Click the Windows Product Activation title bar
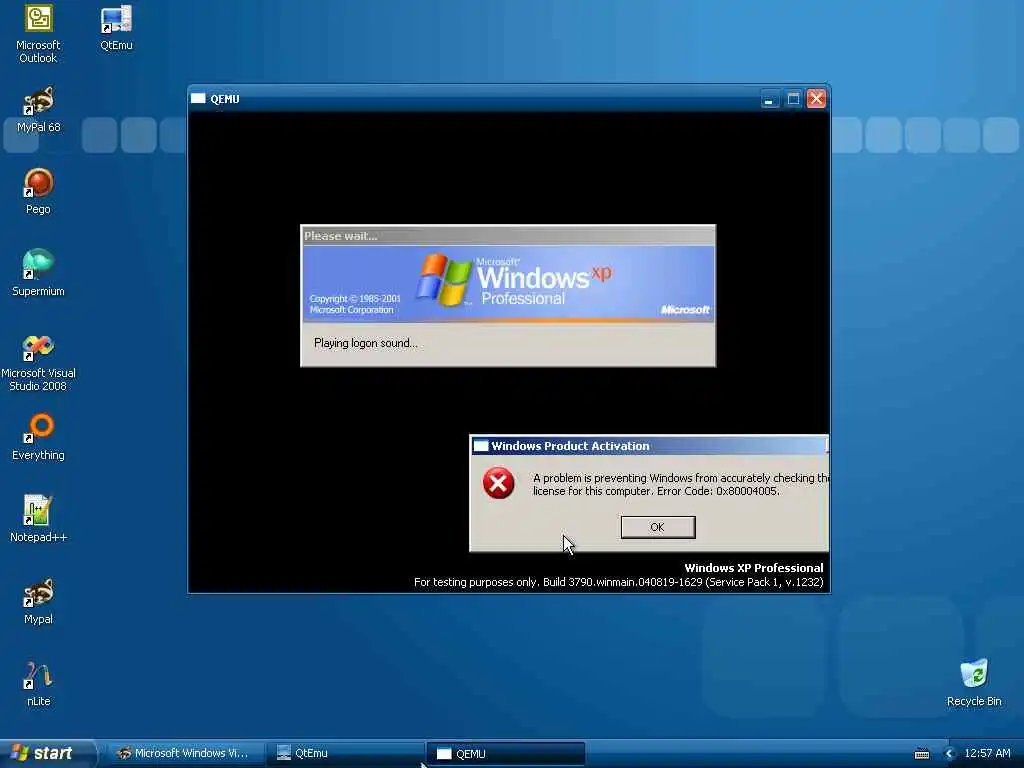 (x=649, y=446)
